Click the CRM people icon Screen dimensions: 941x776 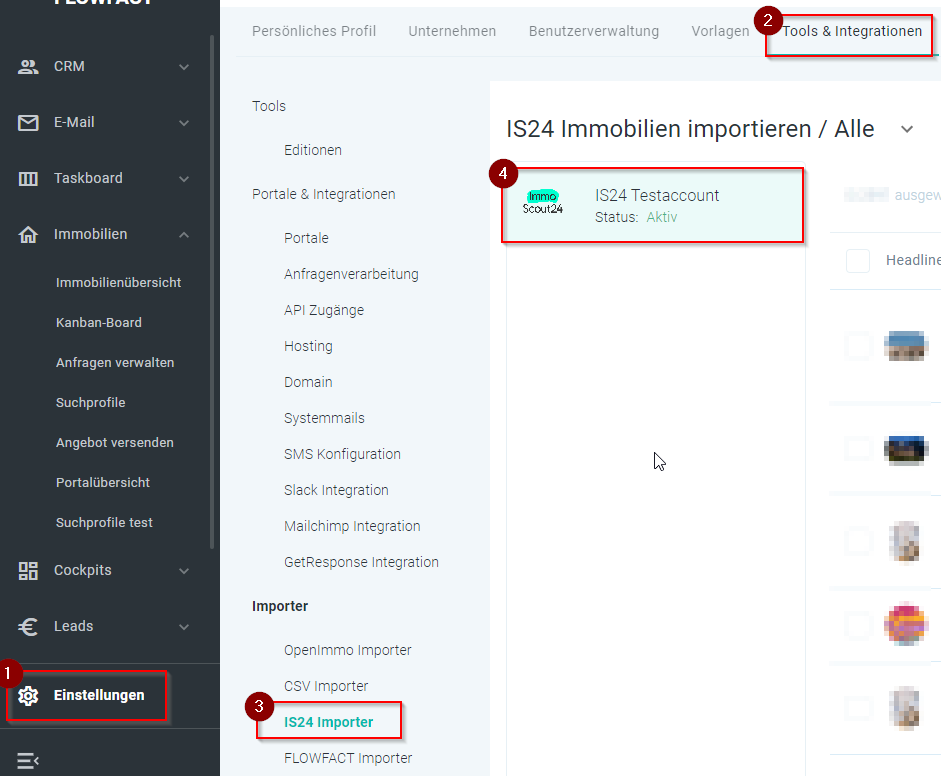coord(28,67)
